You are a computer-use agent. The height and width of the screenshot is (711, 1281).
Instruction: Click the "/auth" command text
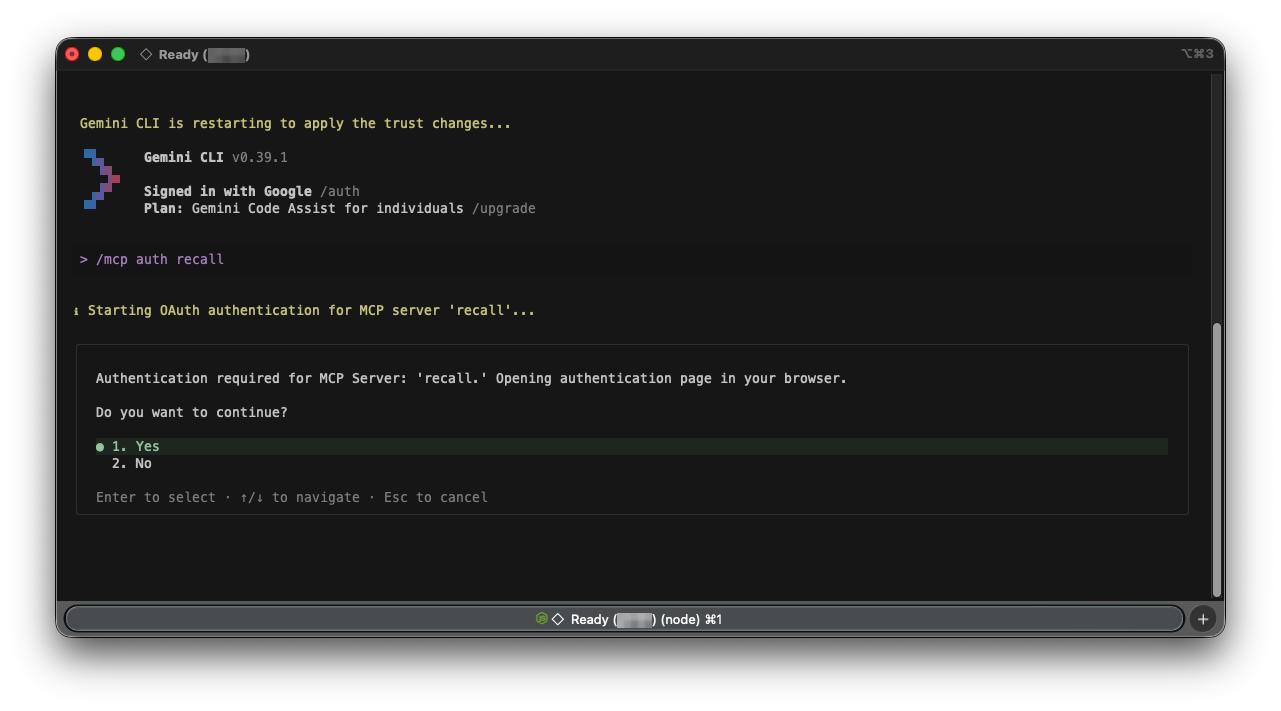[x=340, y=191]
